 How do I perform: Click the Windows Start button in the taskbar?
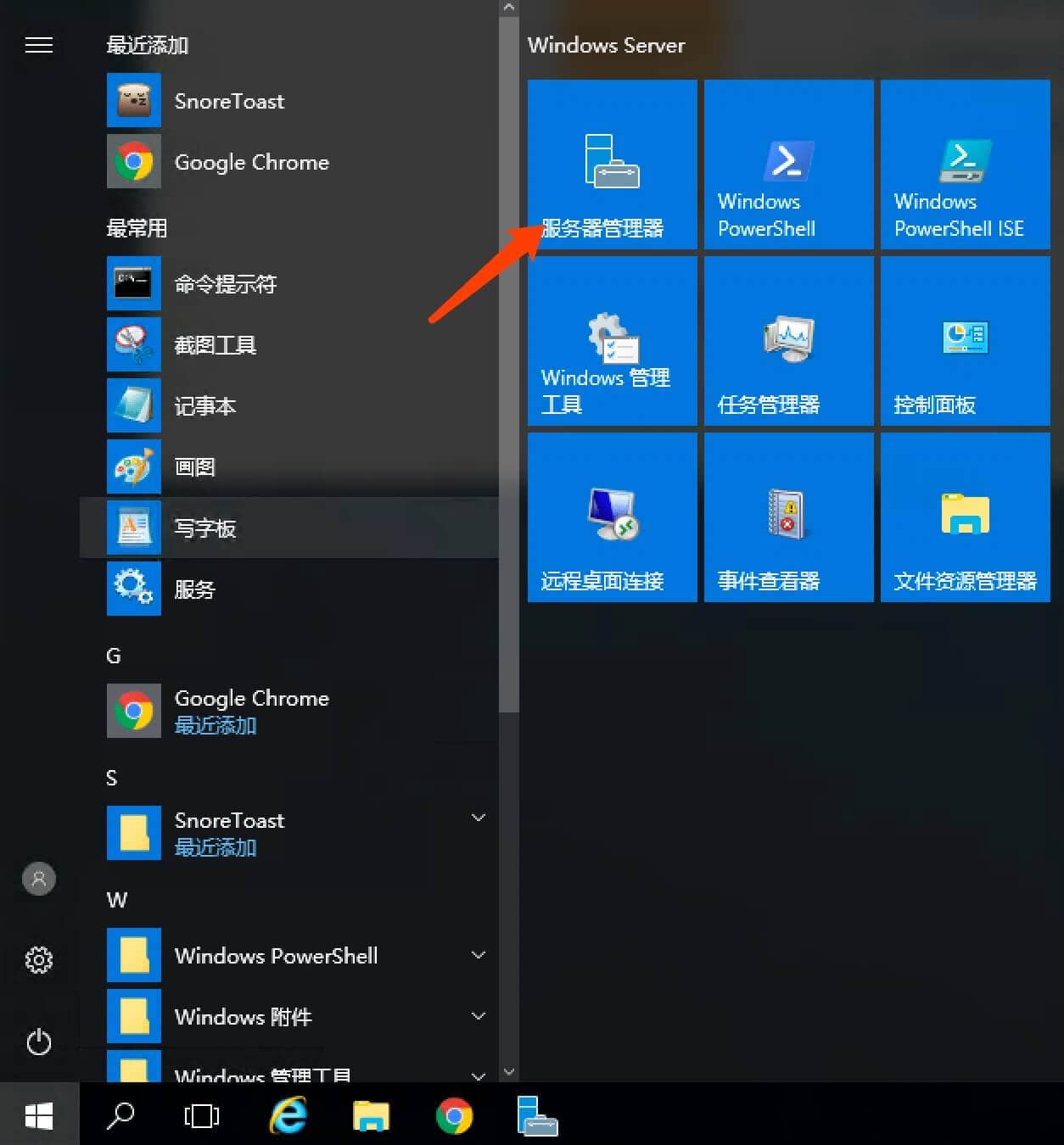pyautogui.click(x=39, y=1116)
